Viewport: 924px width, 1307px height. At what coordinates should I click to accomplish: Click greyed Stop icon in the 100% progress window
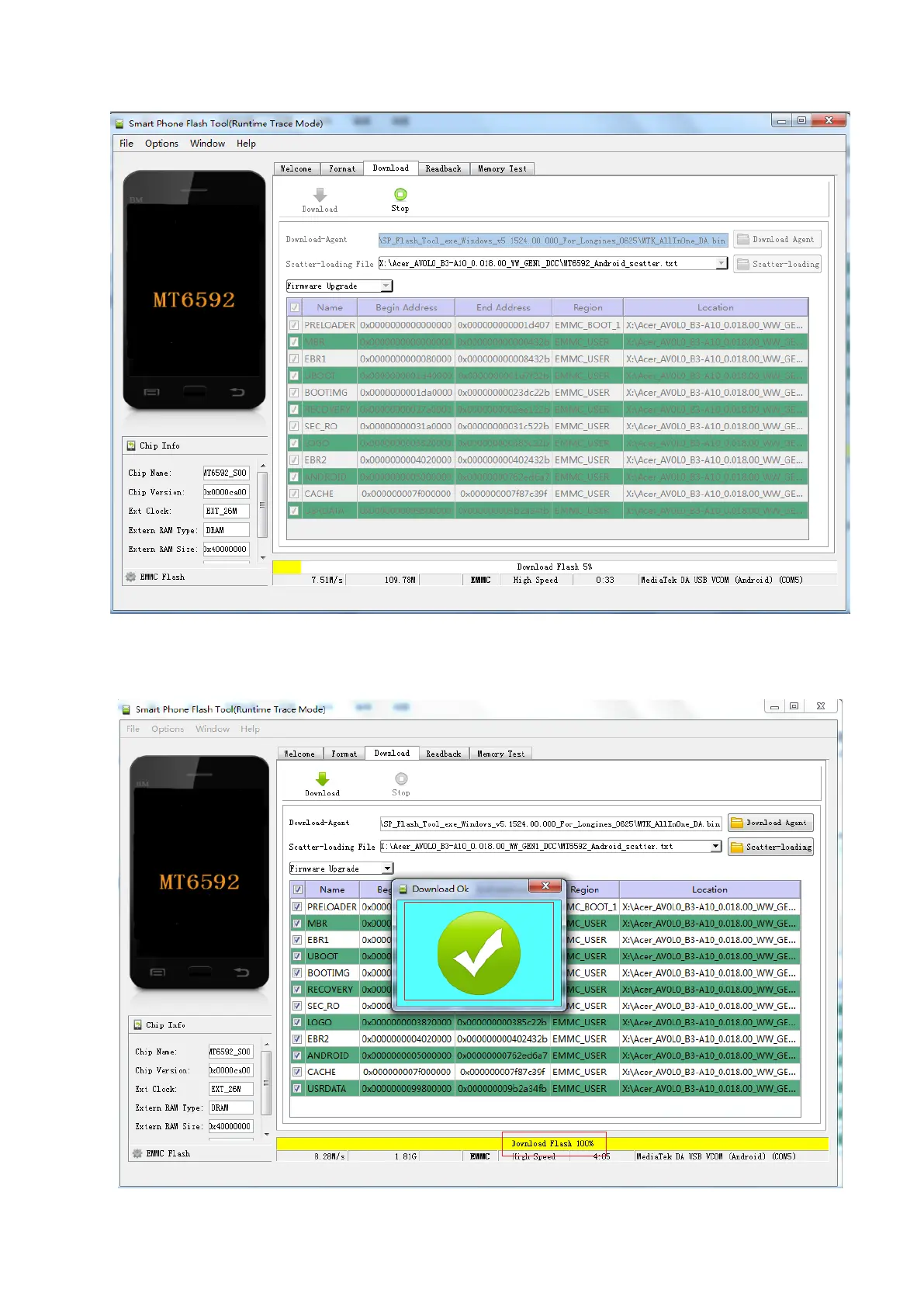coord(401,778)
